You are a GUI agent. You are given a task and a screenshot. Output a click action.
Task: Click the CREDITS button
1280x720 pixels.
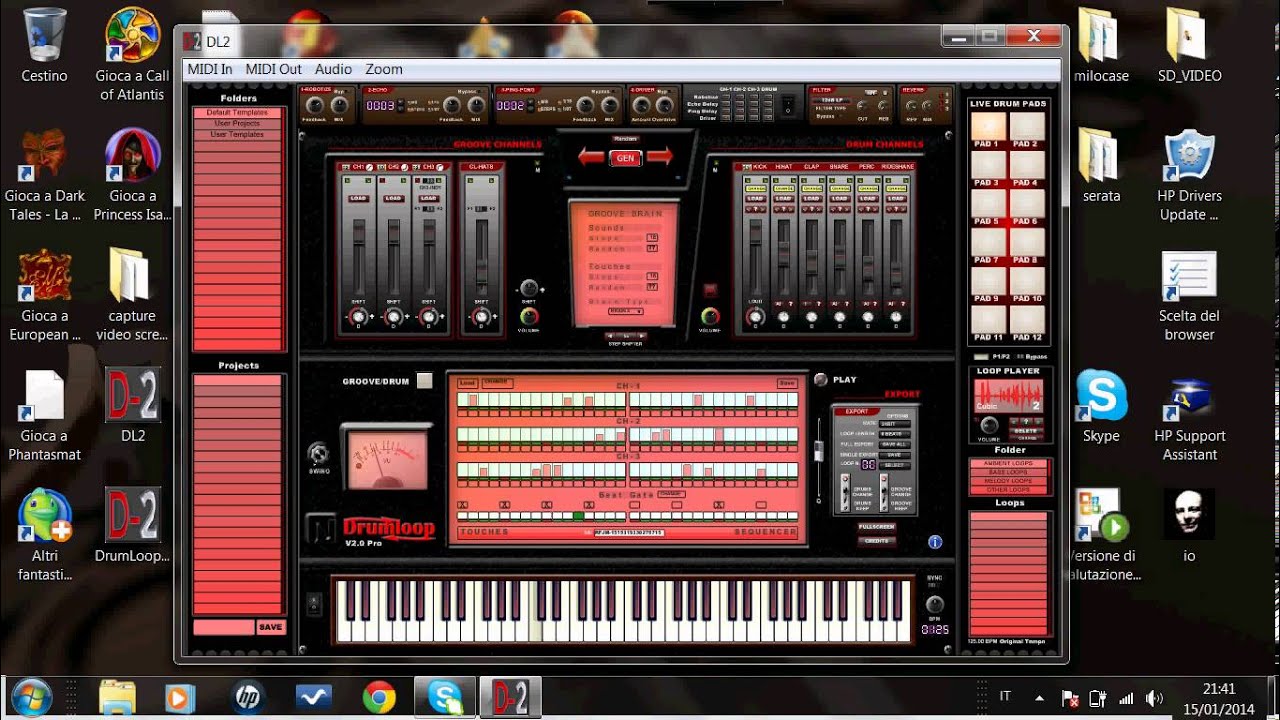click(x=876, y=540)
